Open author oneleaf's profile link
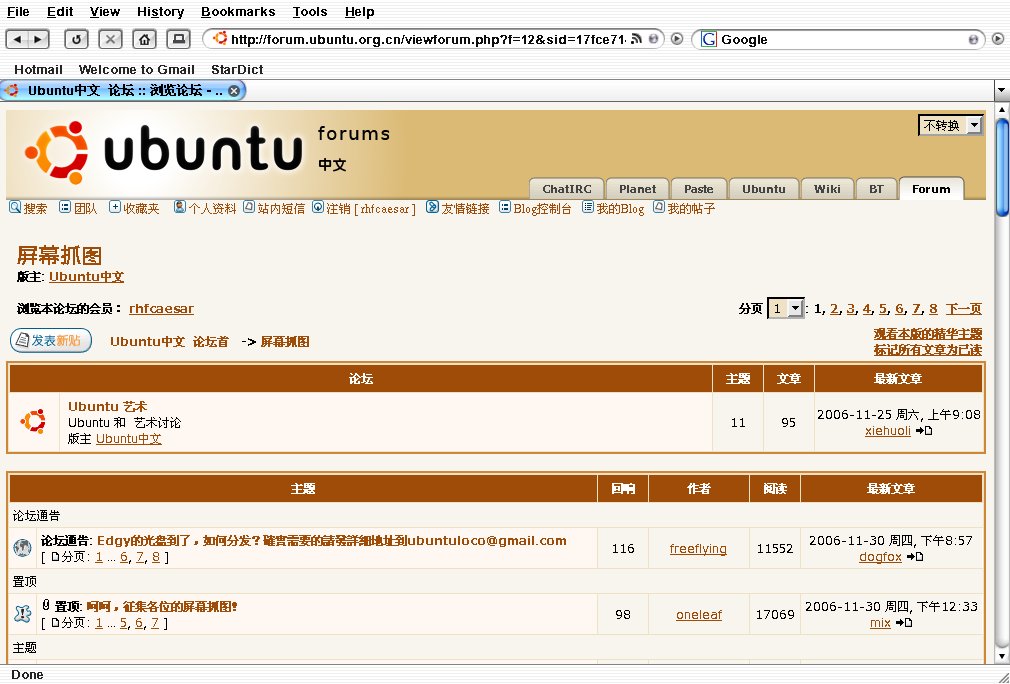1010x684 pixels. click(x=699, y=614)
